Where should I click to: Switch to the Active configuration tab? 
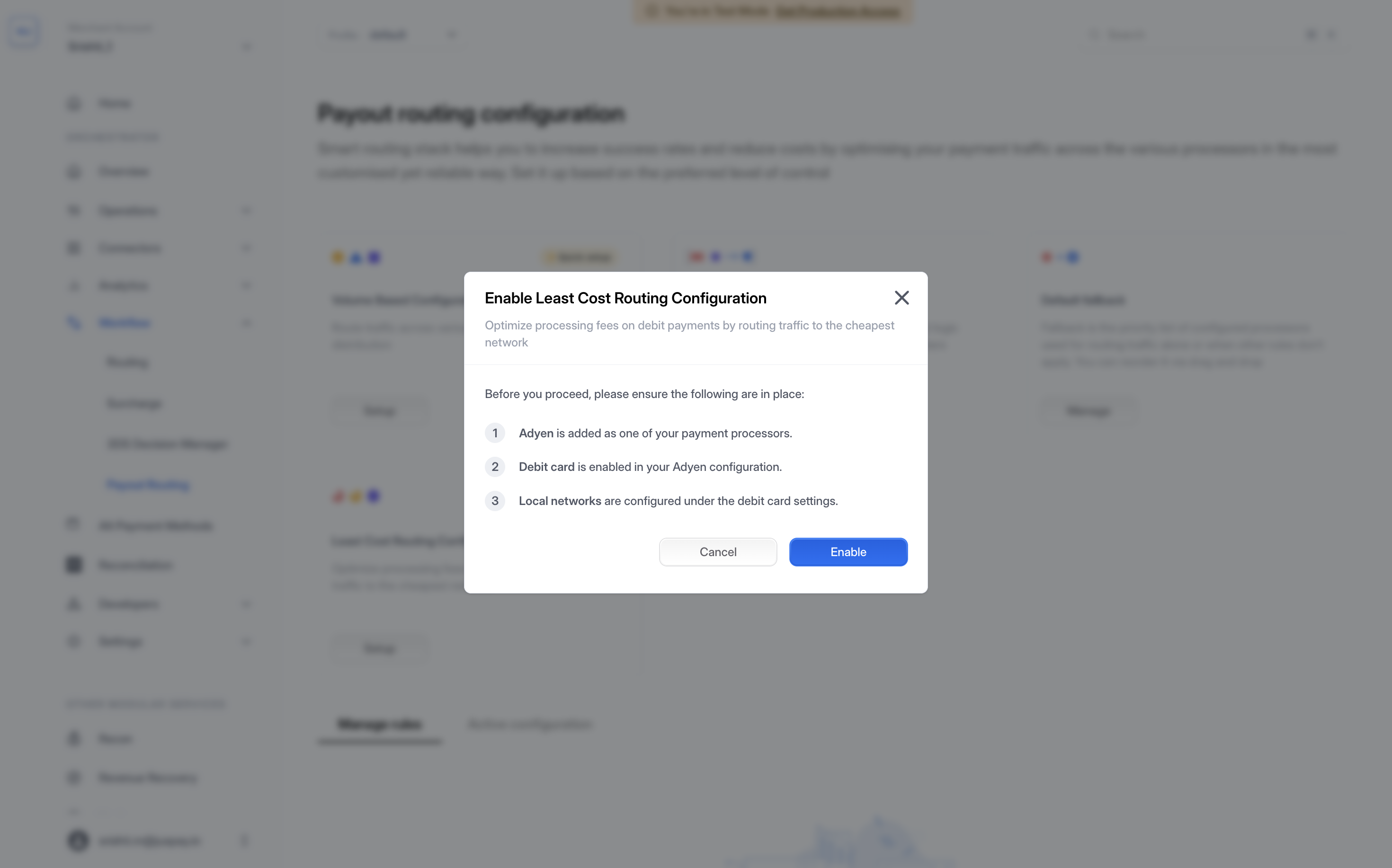click(x=529, y=725)
